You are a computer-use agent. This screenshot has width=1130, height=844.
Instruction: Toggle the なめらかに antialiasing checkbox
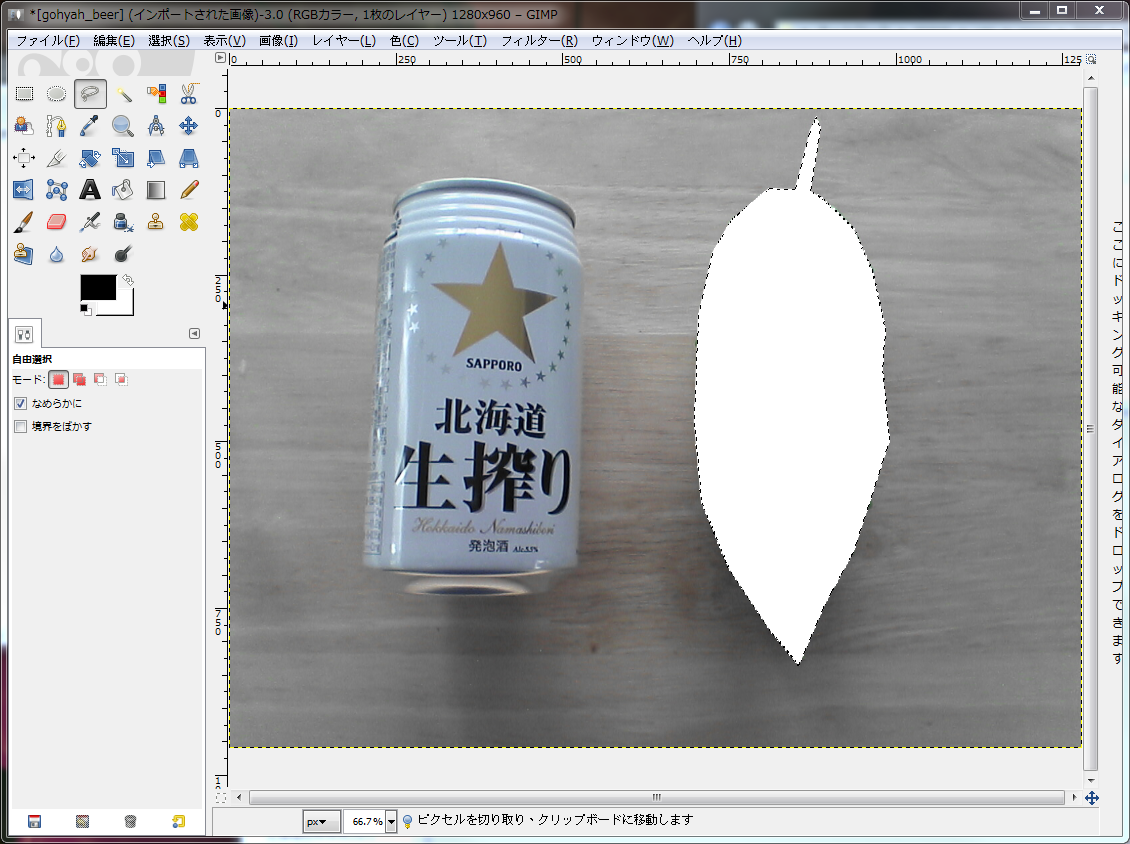tap(21, 404)
